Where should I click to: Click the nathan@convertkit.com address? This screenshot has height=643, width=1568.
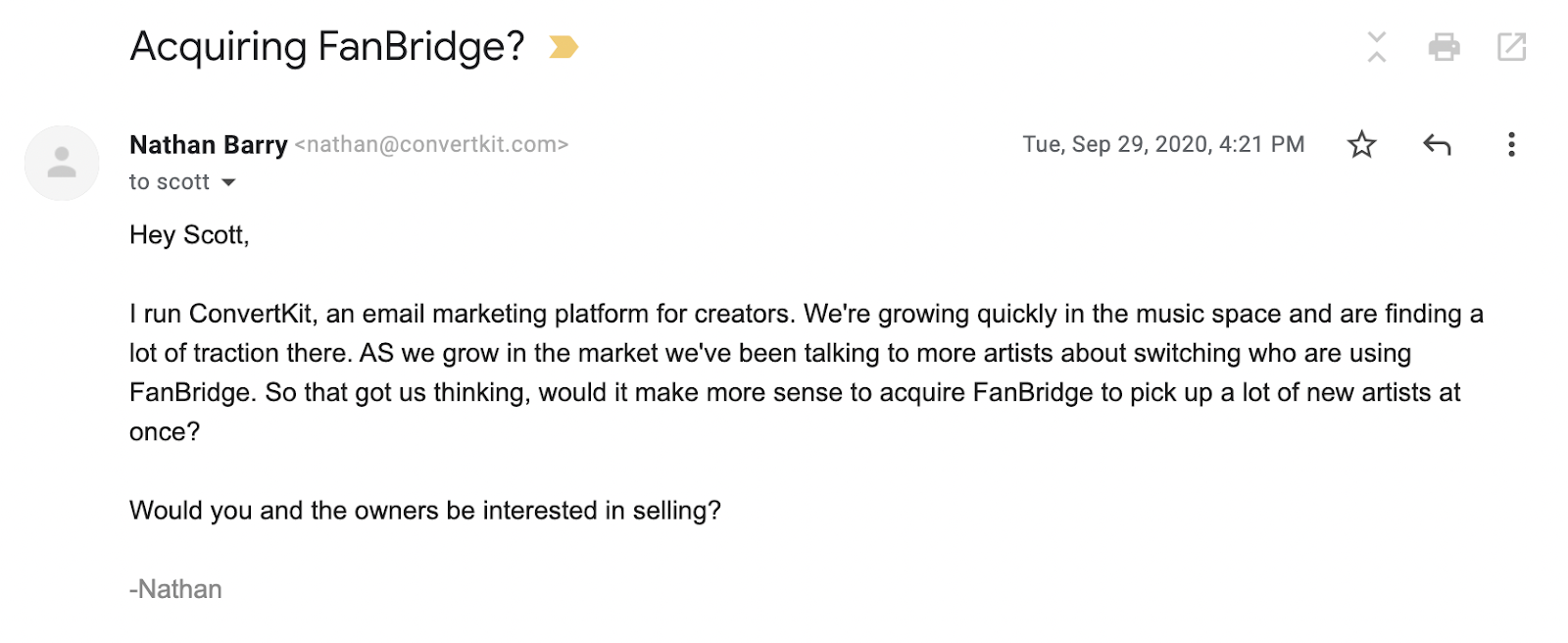[x=432, y=145]
